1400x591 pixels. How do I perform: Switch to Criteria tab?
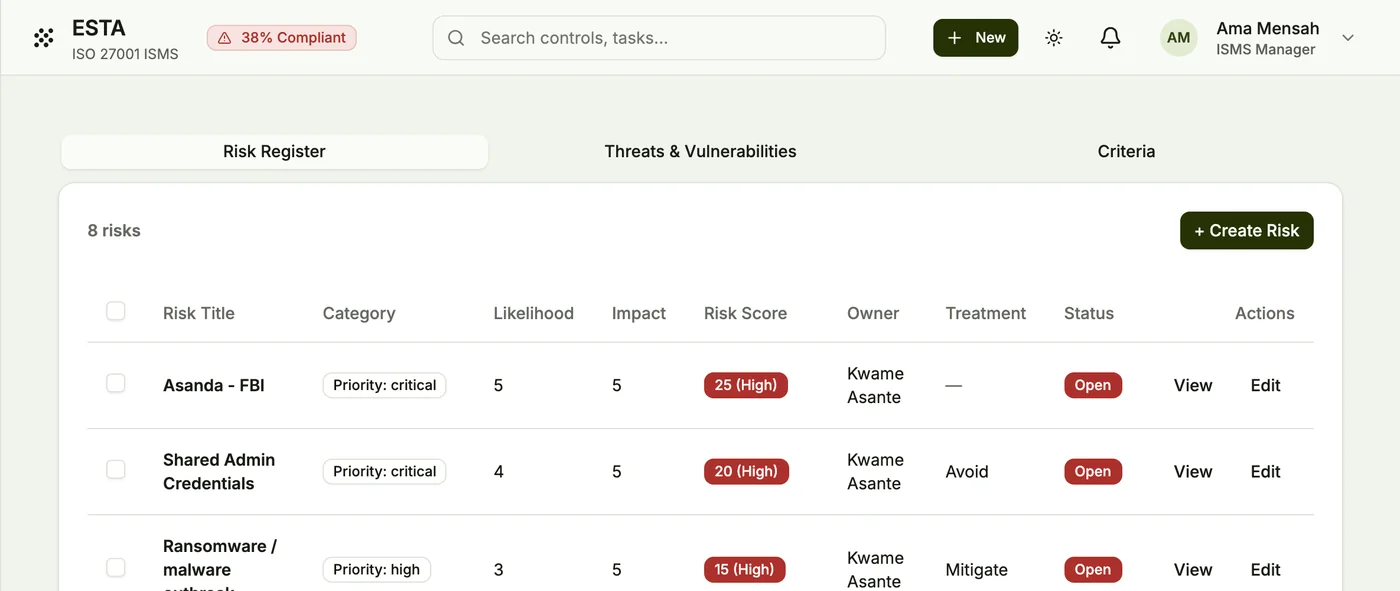[x=1126, y=152]
